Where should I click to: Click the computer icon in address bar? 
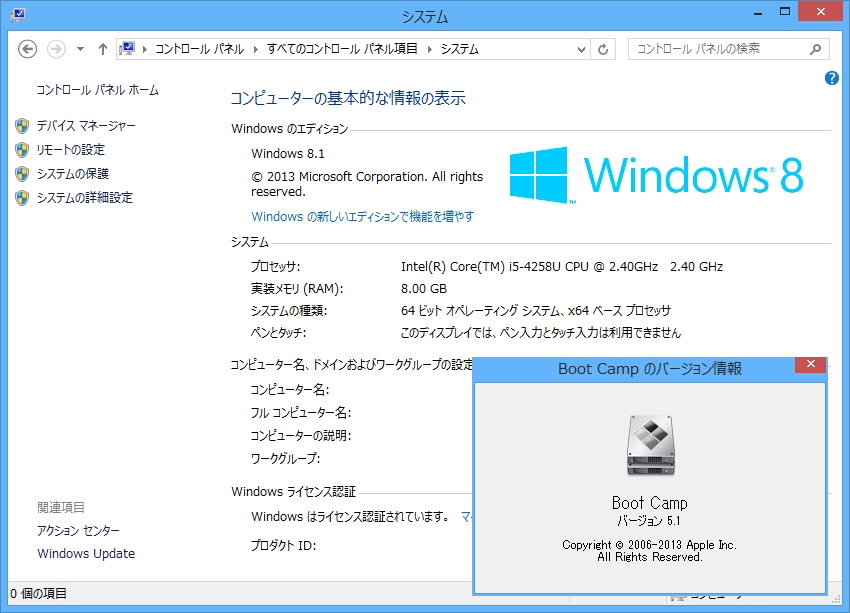127,49
